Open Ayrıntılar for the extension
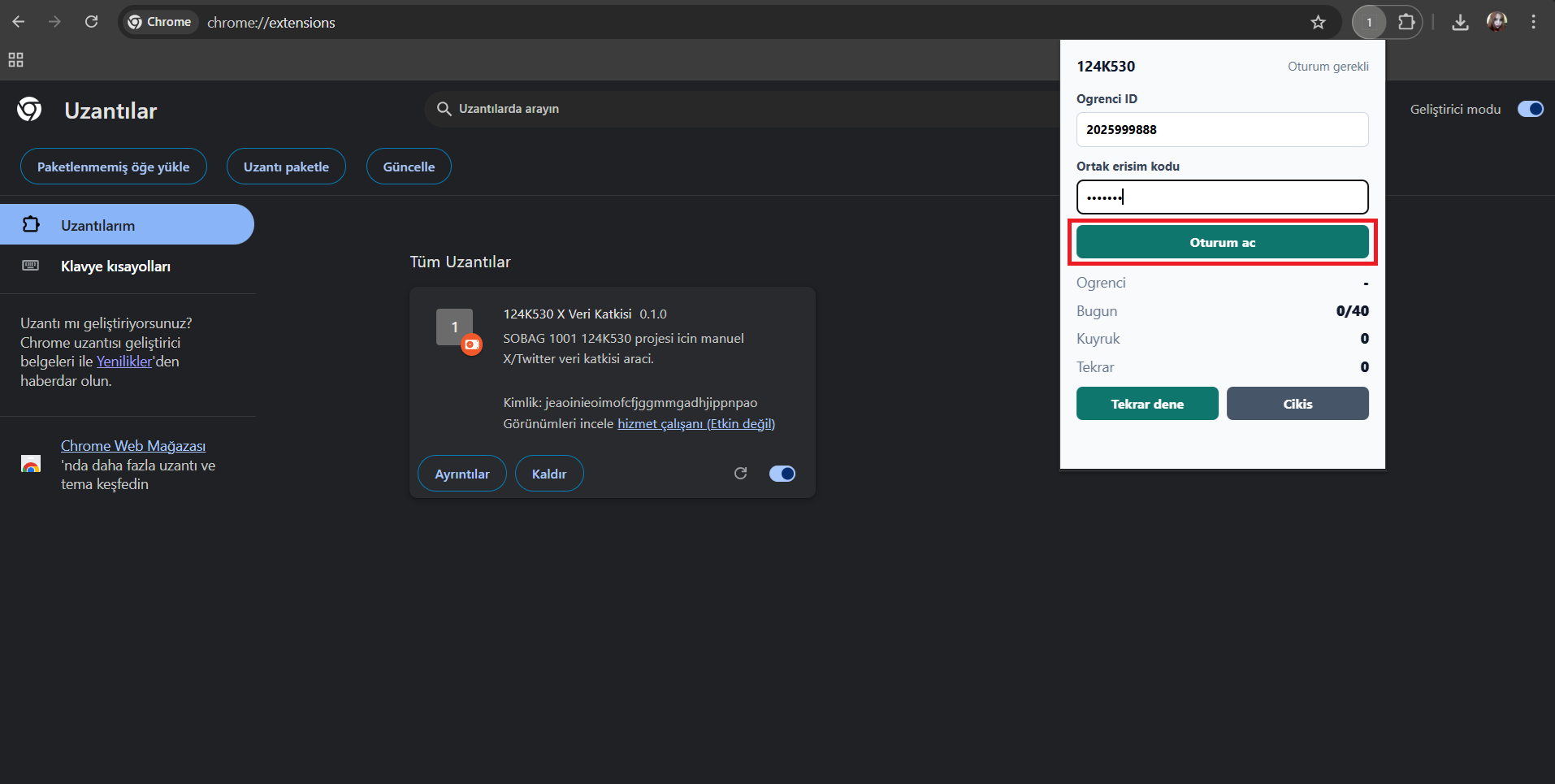Viewport: 1555px width, 784px height. [461, 474]
